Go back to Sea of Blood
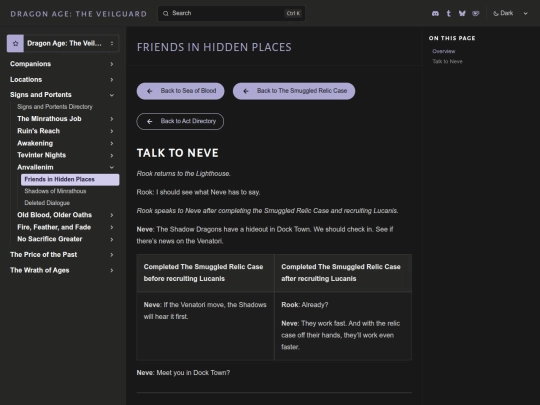The width and height of the screenshot is (540, 405). click(180, 91)
